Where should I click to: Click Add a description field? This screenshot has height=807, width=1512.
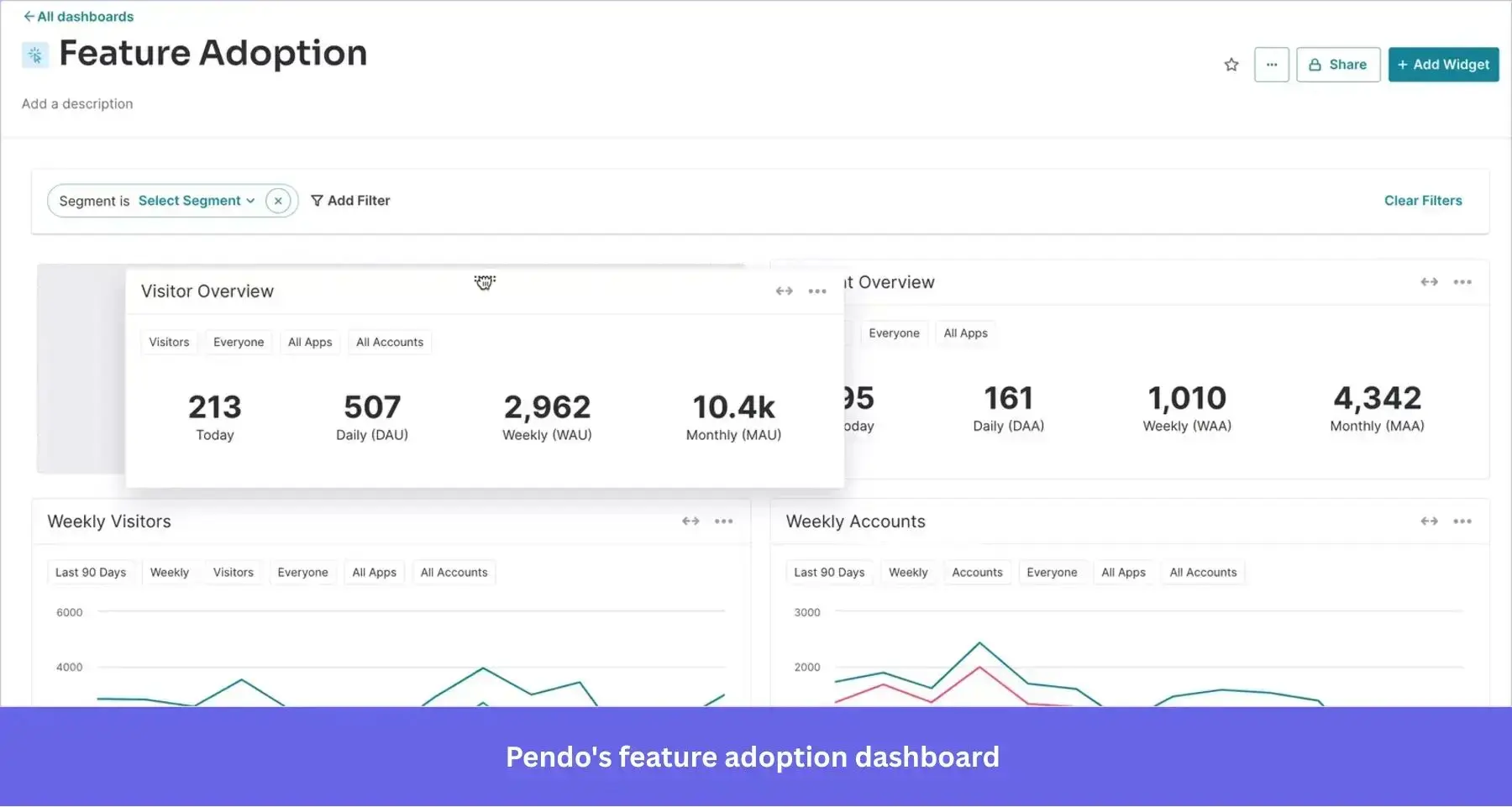(77, 104)
